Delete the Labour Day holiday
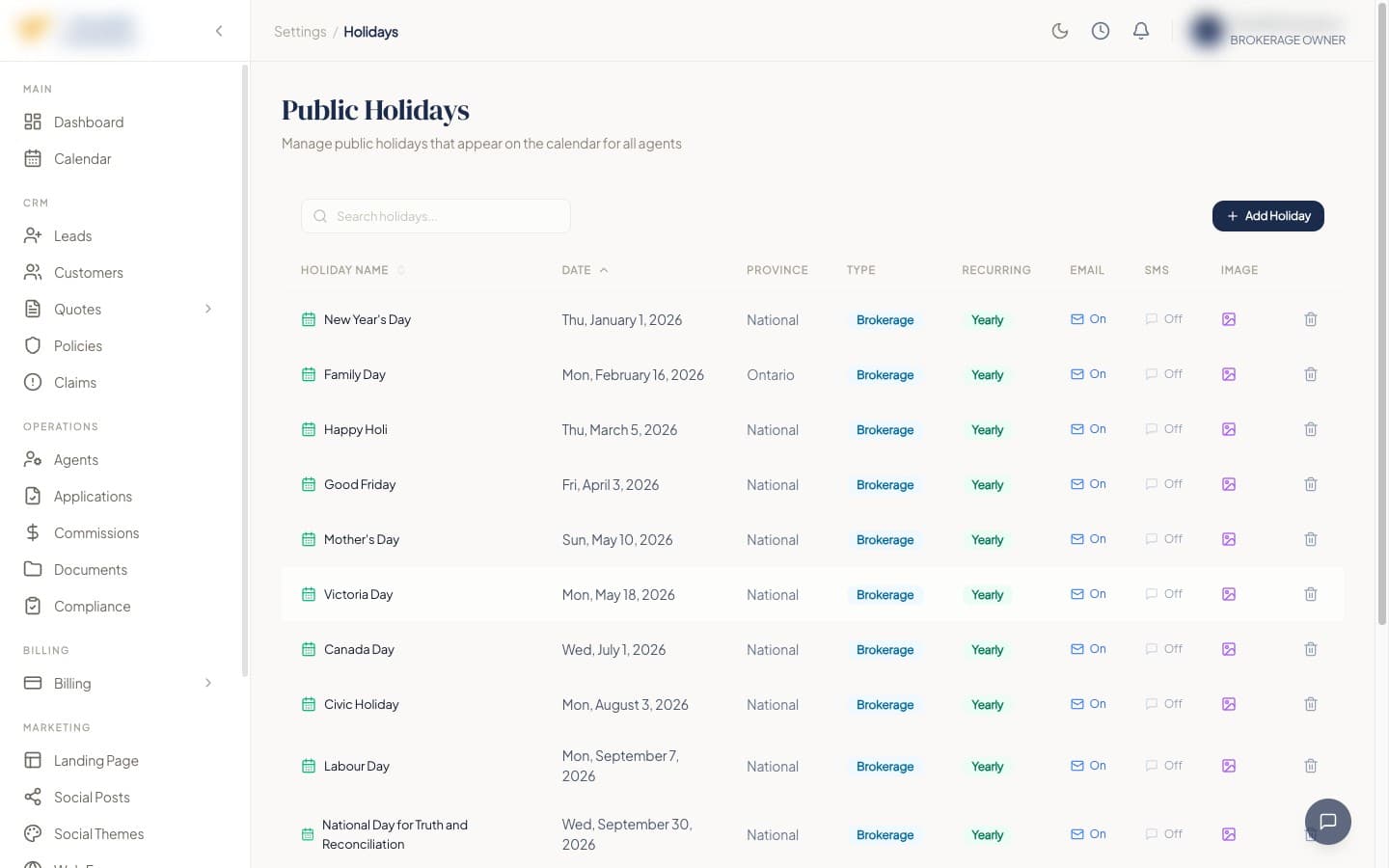Screen dimensions: 1389x868 (x=1310, y=766)
